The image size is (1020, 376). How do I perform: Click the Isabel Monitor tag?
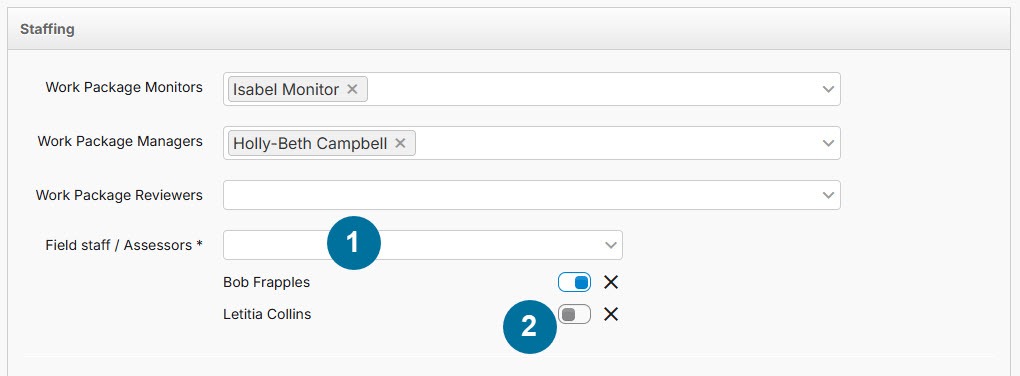click(x=286, y=89)
